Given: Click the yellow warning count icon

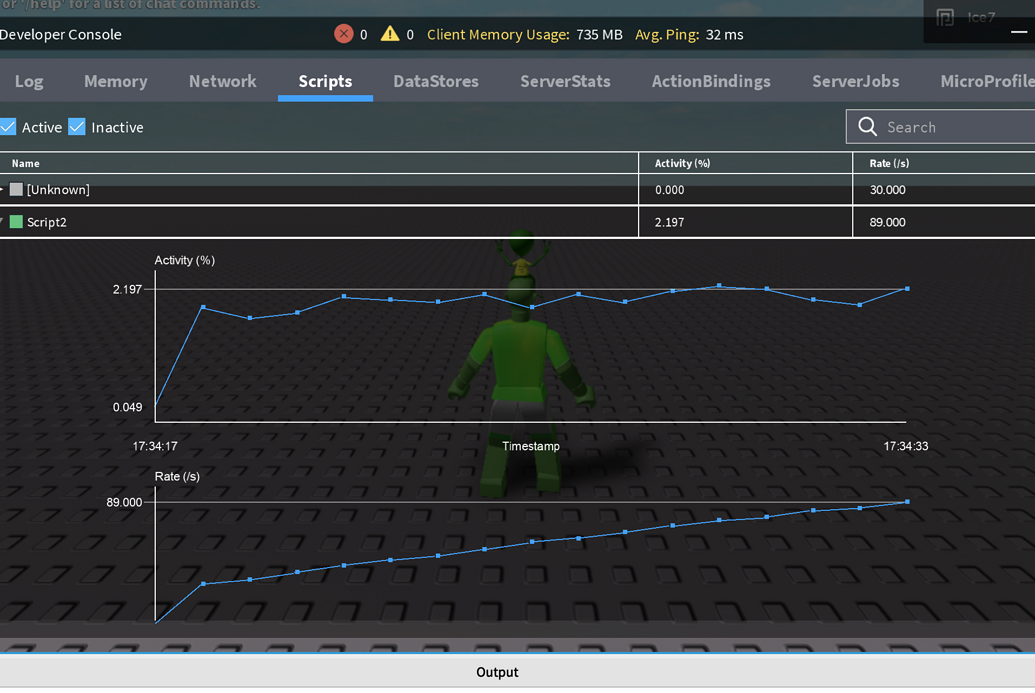Looking at the screenshot, I should (x=390, y=34).
